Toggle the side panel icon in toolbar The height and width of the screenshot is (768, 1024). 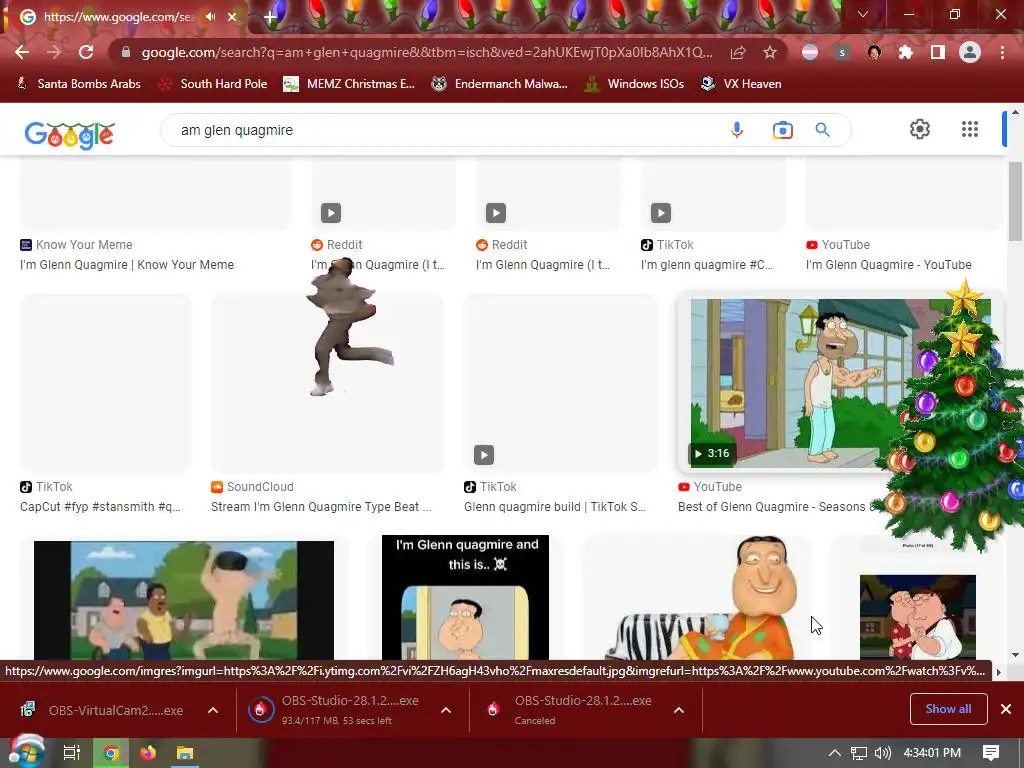938,52
